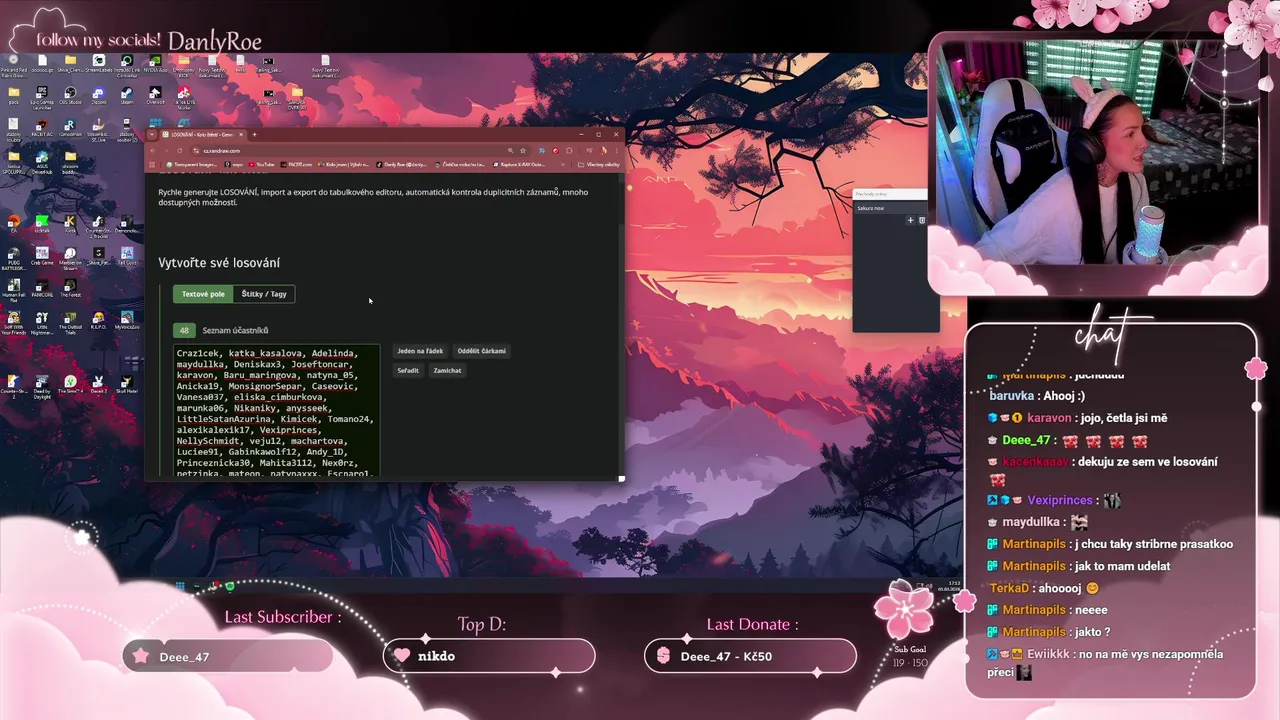Open the Crab Game desktop icon

[42, 257]
